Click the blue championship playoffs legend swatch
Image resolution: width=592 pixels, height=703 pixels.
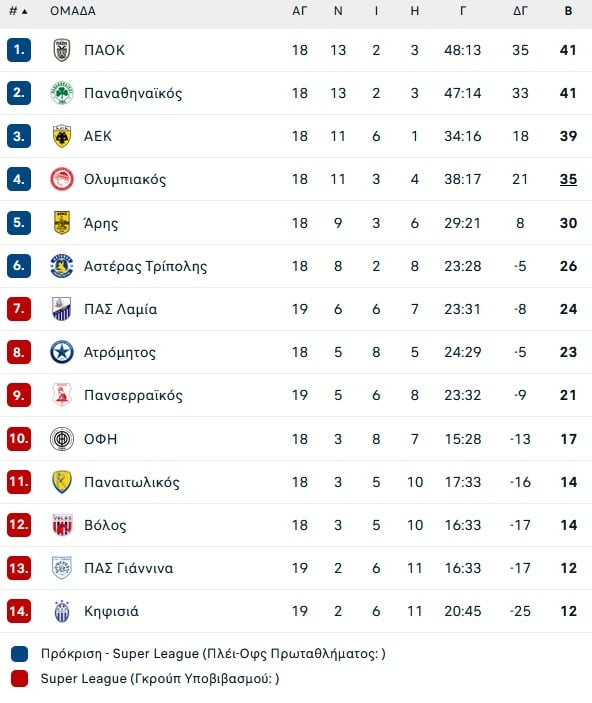[19, 654]
